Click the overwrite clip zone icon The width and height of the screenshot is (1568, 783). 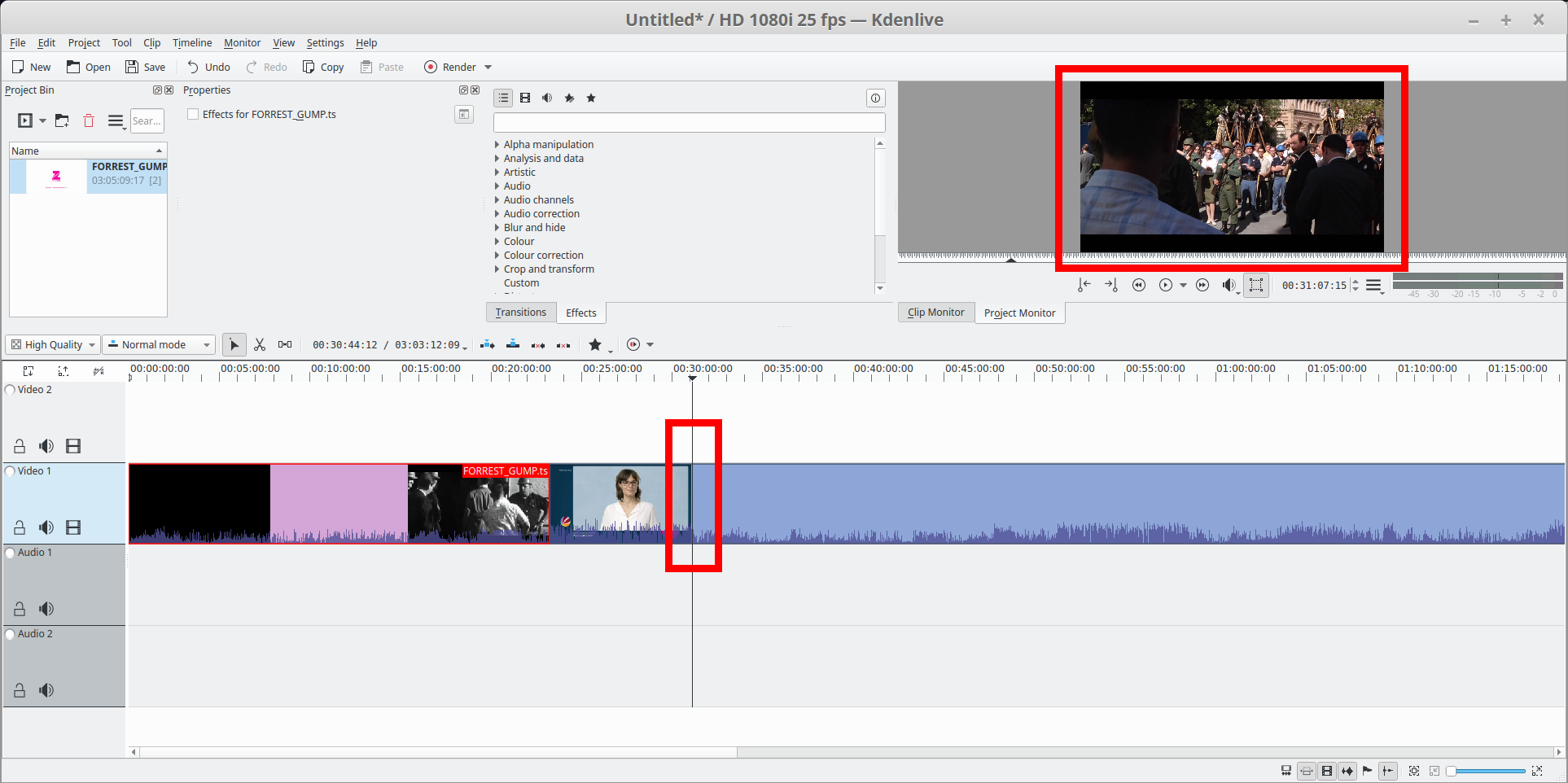[513, 345]
